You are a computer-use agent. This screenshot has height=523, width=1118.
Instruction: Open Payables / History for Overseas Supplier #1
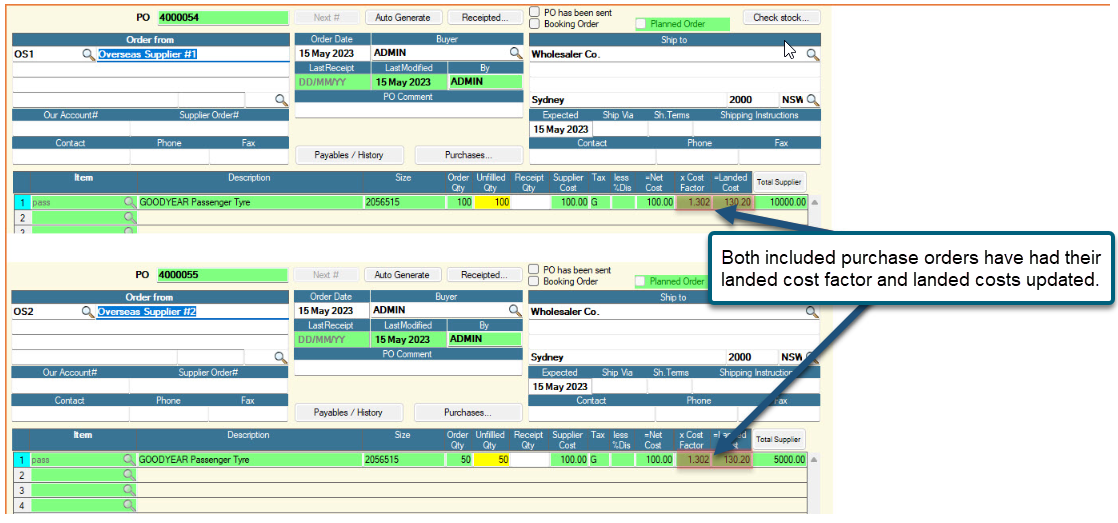point(349,155)
